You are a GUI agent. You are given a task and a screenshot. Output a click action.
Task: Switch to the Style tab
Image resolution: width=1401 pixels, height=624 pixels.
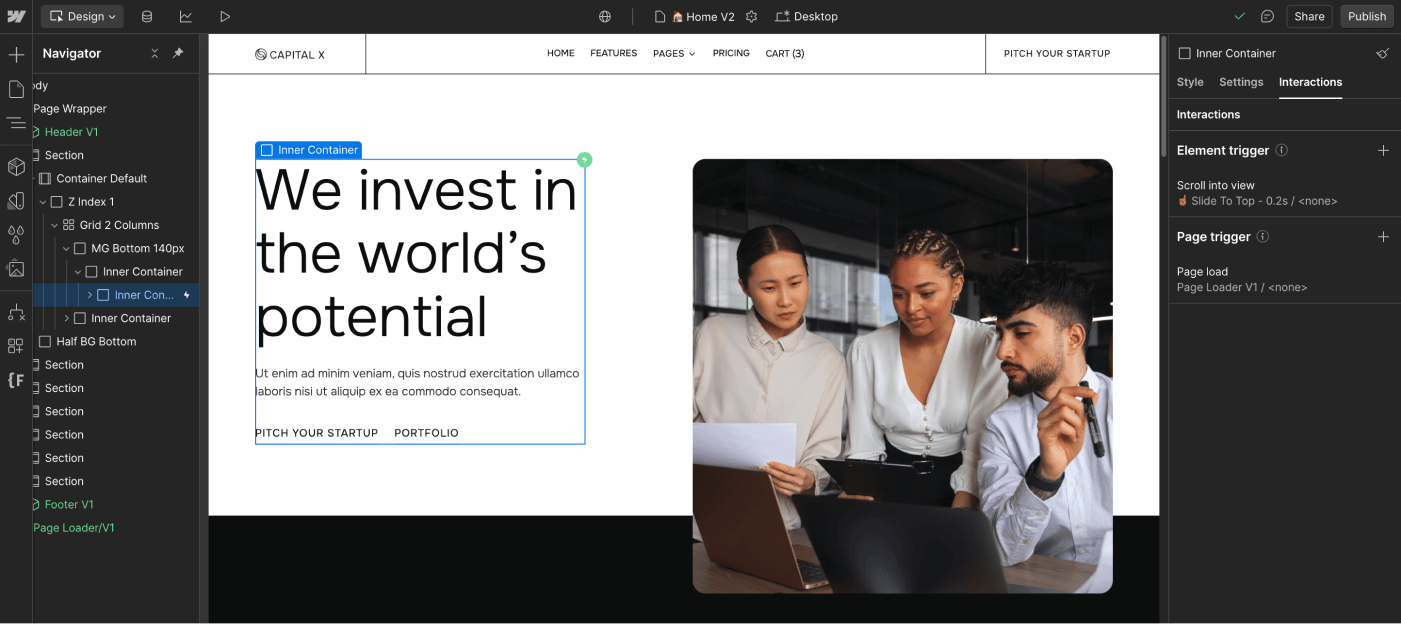point(1190,82)
